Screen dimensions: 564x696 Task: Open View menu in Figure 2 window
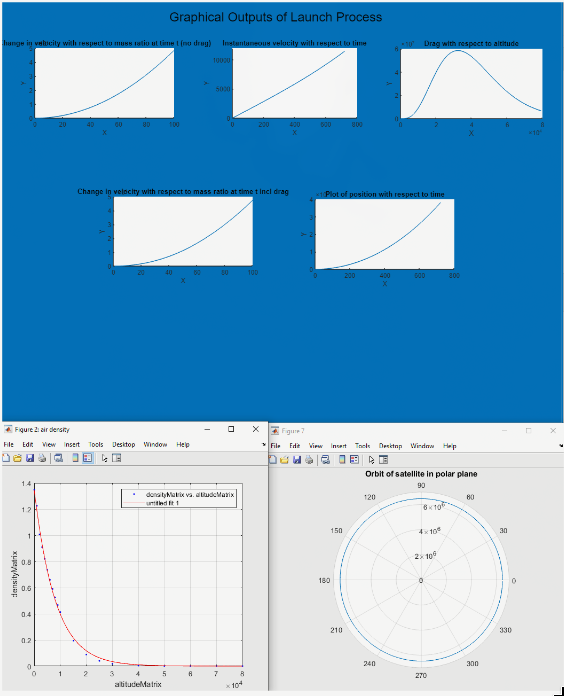point(49,444)
